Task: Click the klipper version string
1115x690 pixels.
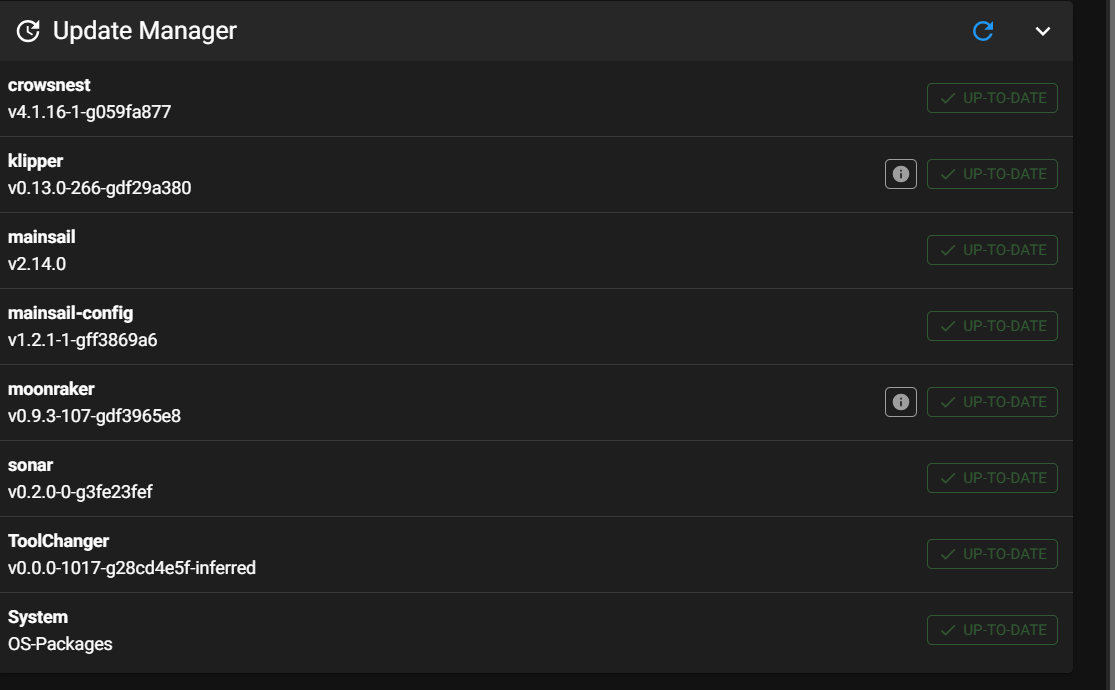Action: click(x=100, y=188)
